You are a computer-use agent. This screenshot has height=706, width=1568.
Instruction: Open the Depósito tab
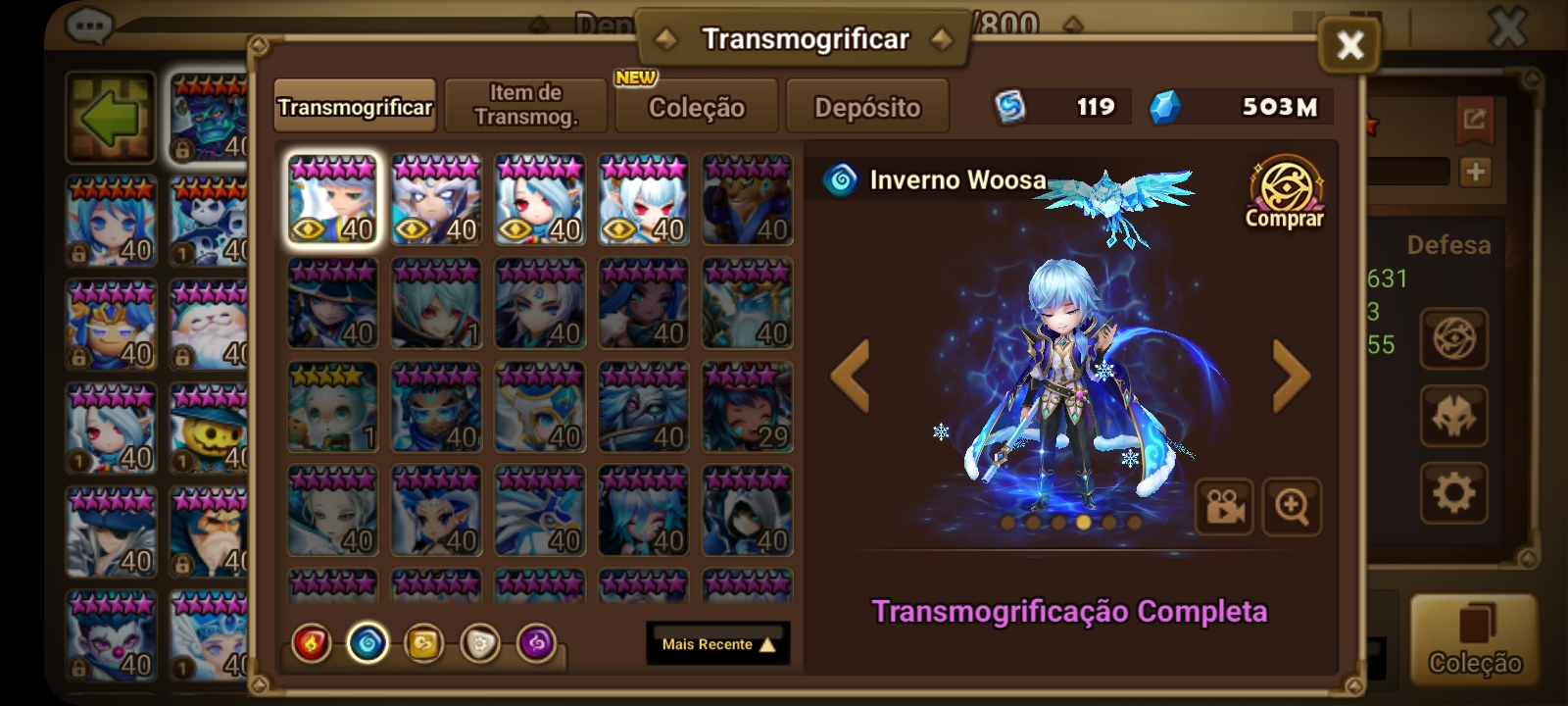click(x=867, y=106)
